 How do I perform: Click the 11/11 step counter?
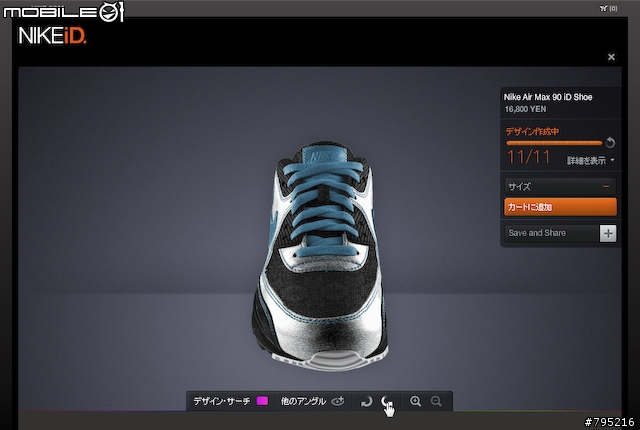coord(528,157)
